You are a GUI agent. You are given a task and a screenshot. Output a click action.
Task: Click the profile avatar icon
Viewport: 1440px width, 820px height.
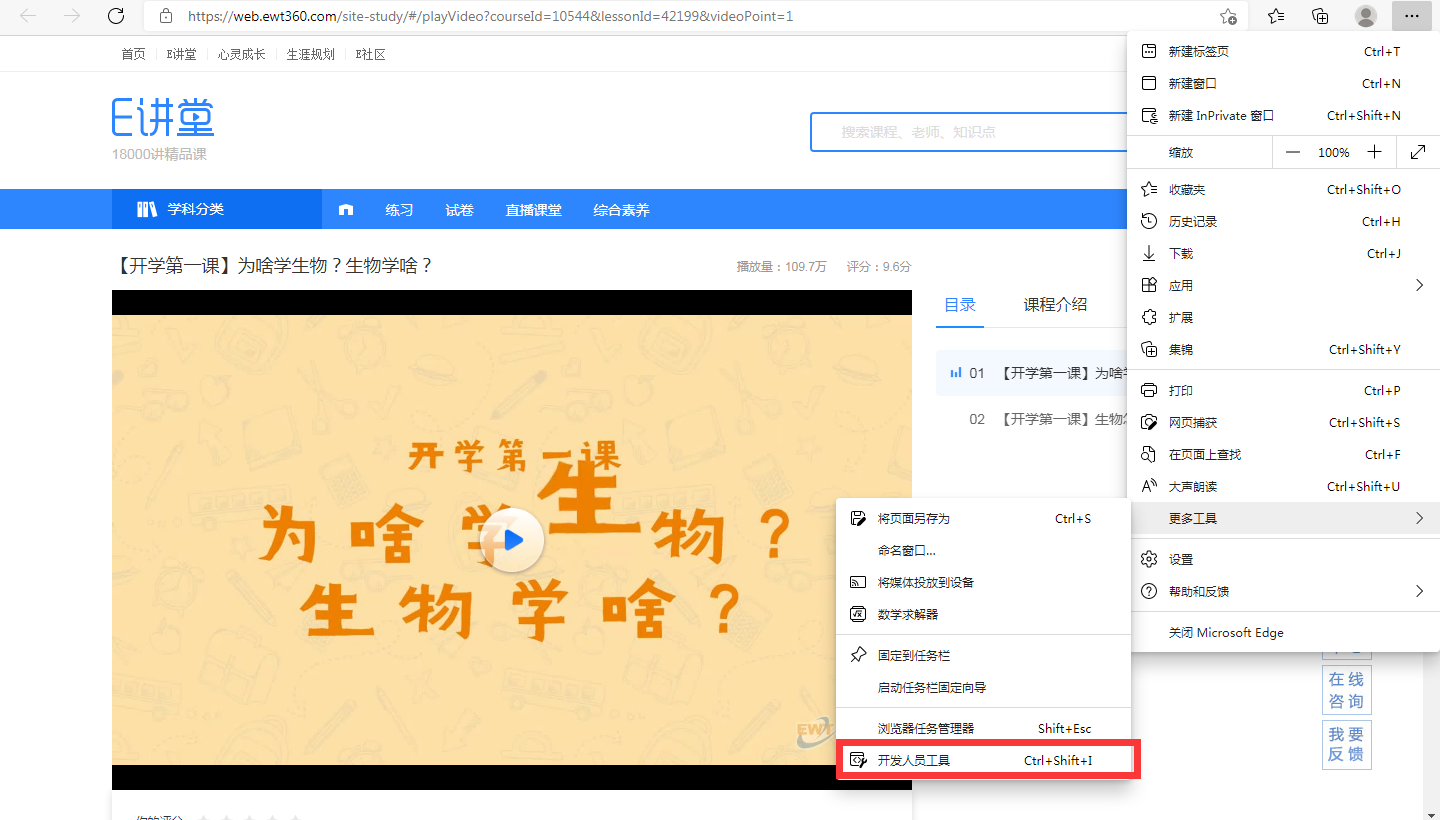pos(1367,16)
